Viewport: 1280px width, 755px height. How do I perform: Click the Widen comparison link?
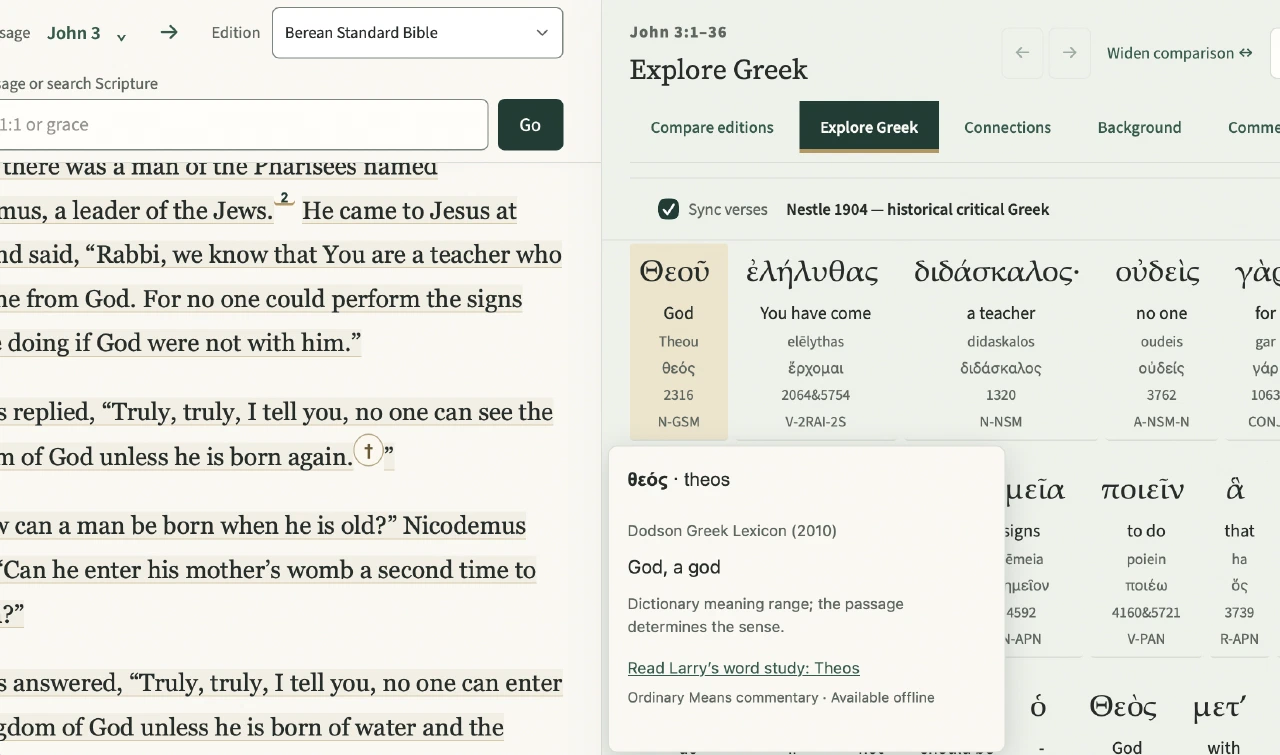1180,53
